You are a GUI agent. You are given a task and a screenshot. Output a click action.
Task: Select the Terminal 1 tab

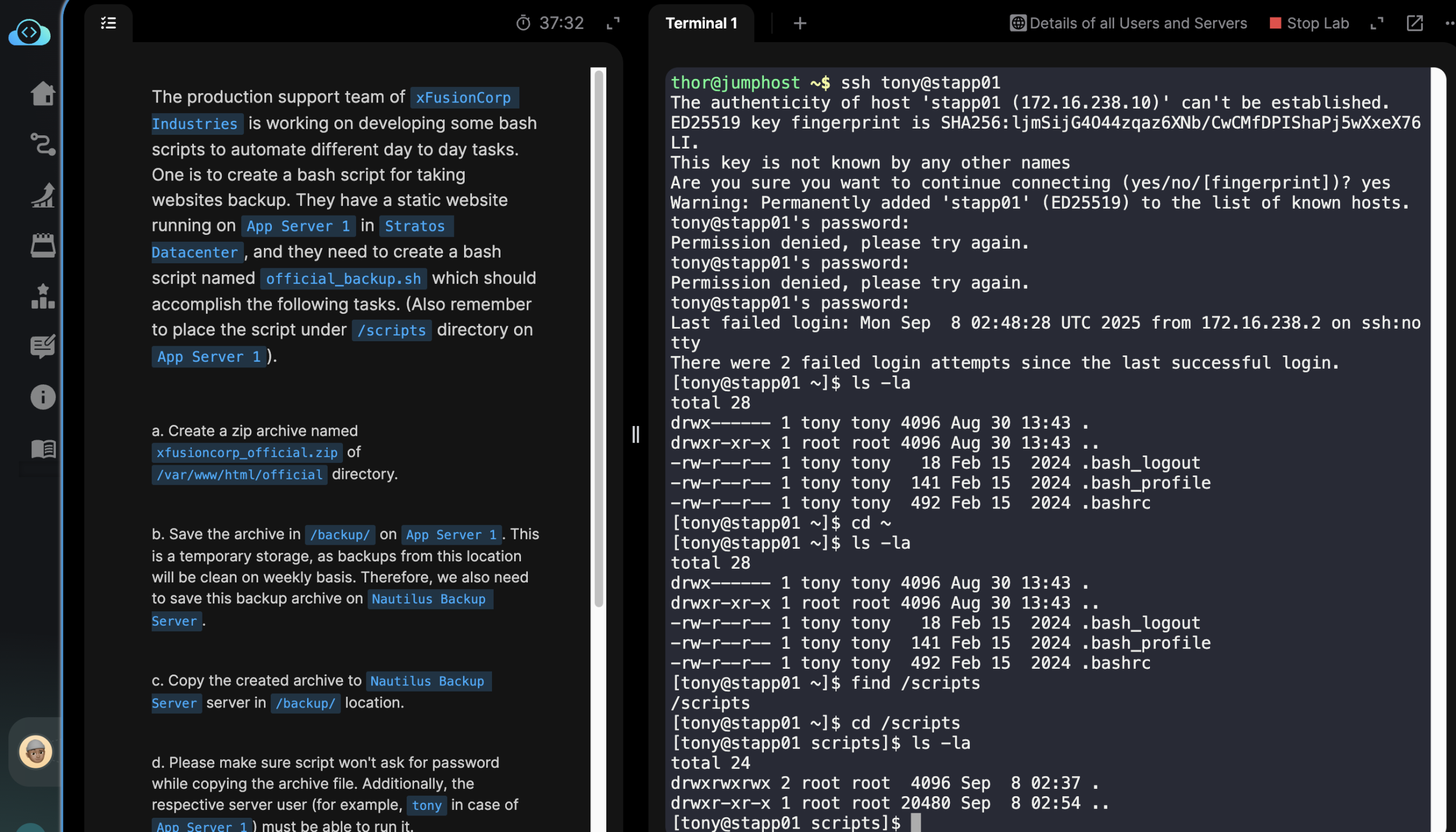(701, 23)
